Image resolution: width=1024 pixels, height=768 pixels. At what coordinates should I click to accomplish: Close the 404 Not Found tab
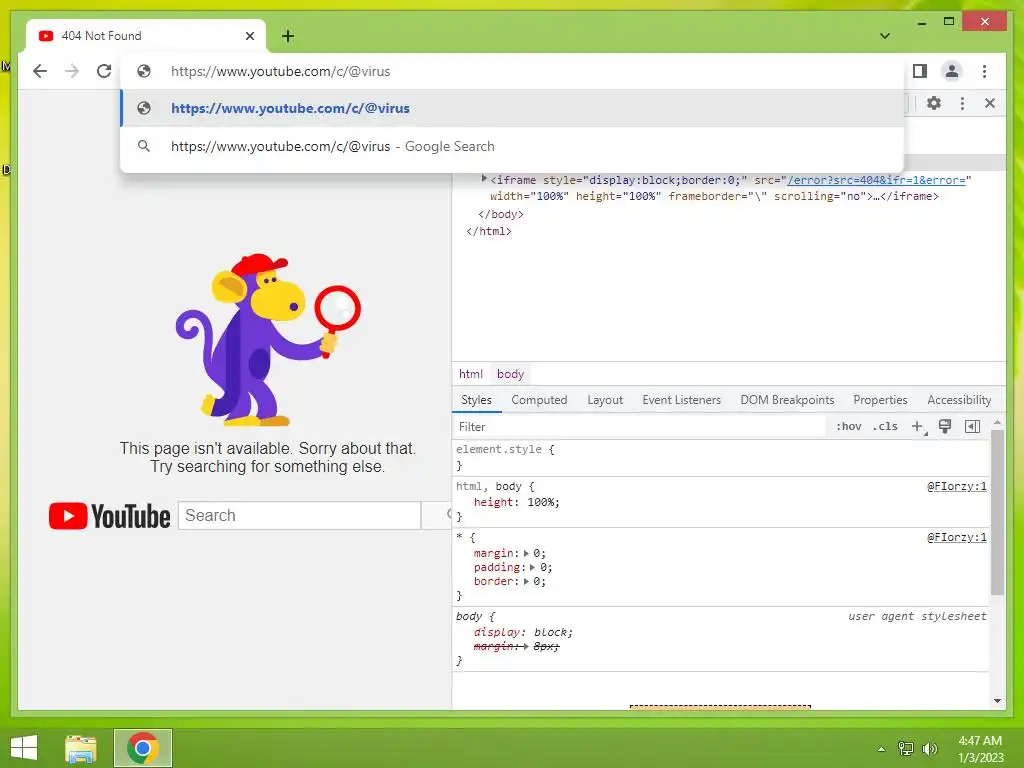click(249, 36)
